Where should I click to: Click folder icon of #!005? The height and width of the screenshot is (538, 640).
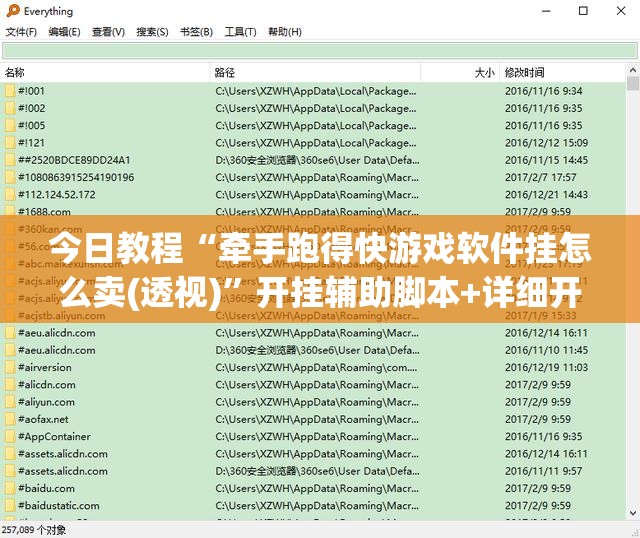click(x=10, y=125)
